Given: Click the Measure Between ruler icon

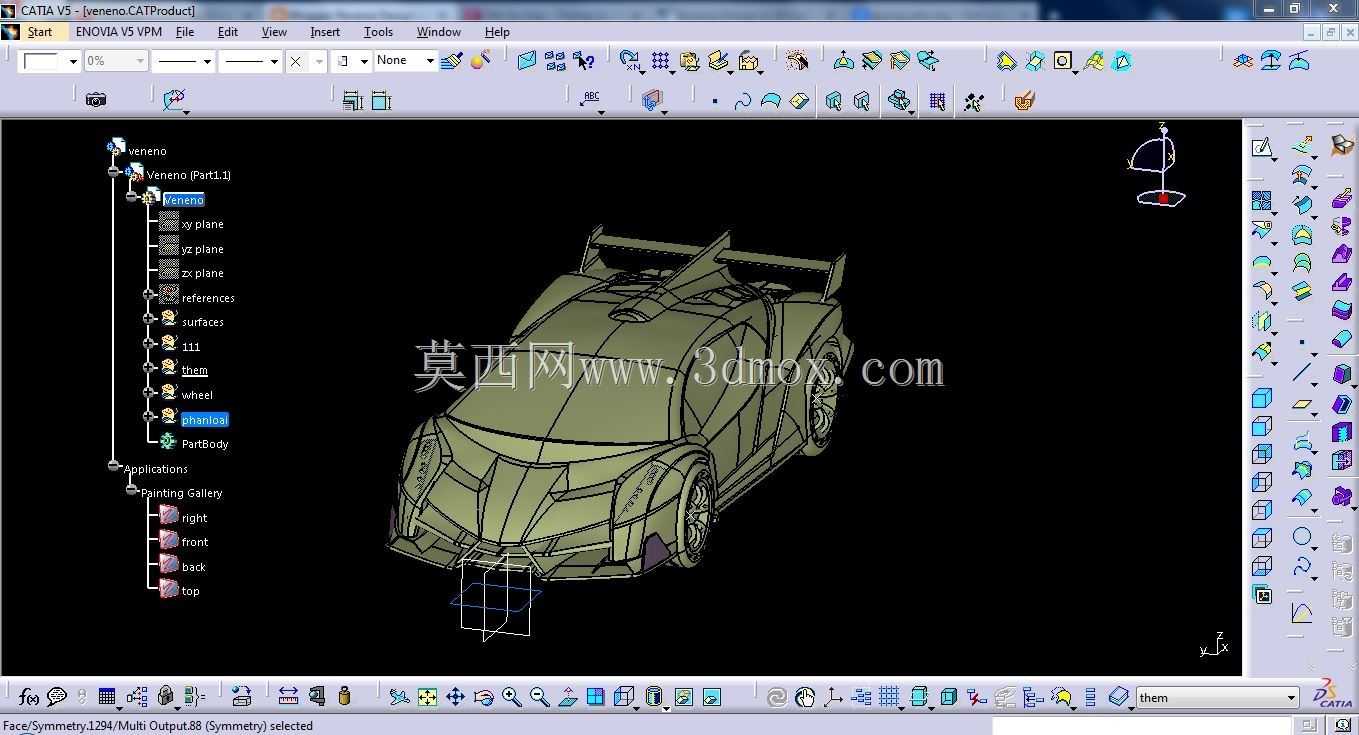Looking at the screenshot, I should point(288,696).
